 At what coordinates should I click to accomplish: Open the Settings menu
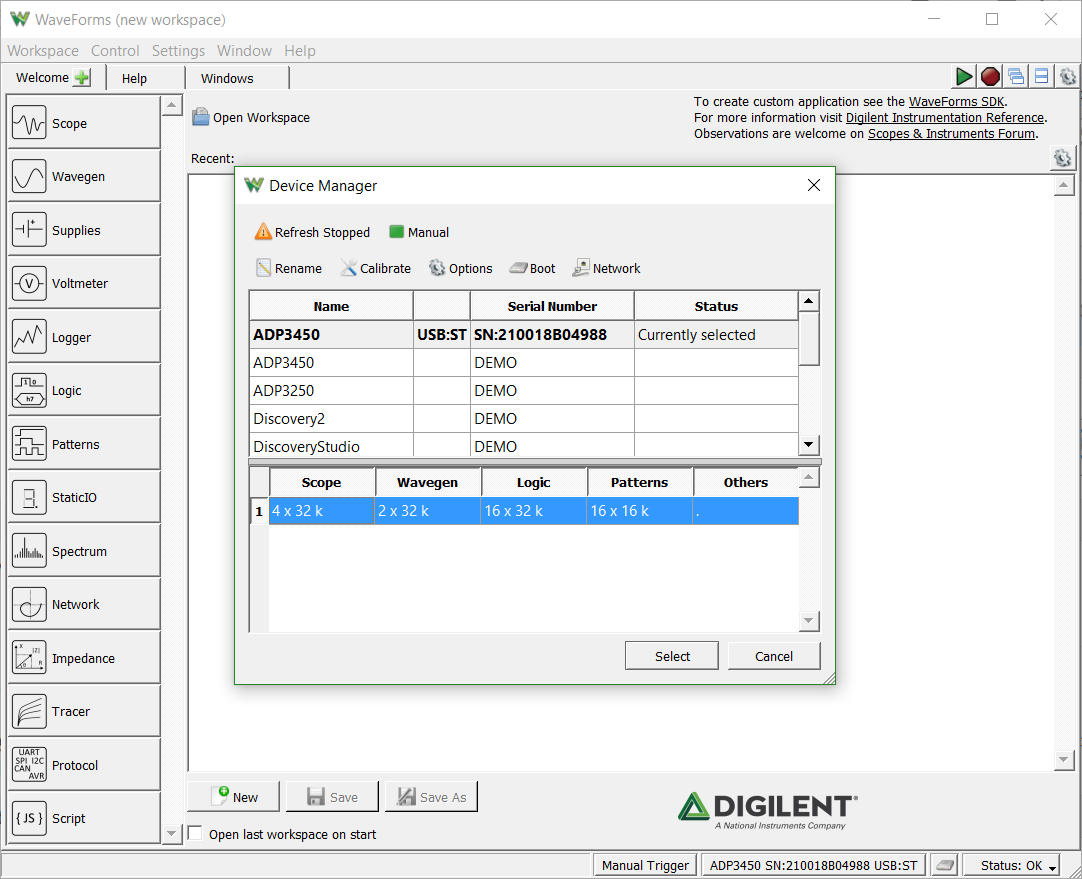coord(178,50)
